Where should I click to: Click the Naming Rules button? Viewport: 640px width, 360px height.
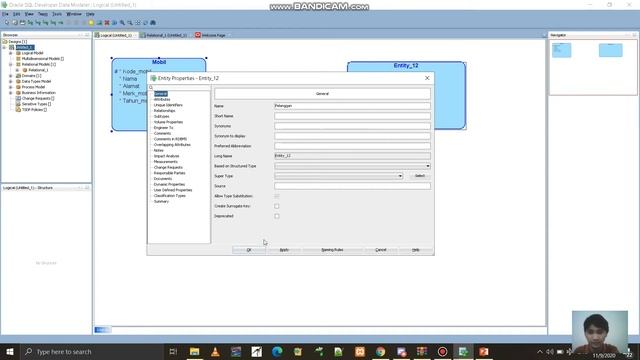coord(332,250)
